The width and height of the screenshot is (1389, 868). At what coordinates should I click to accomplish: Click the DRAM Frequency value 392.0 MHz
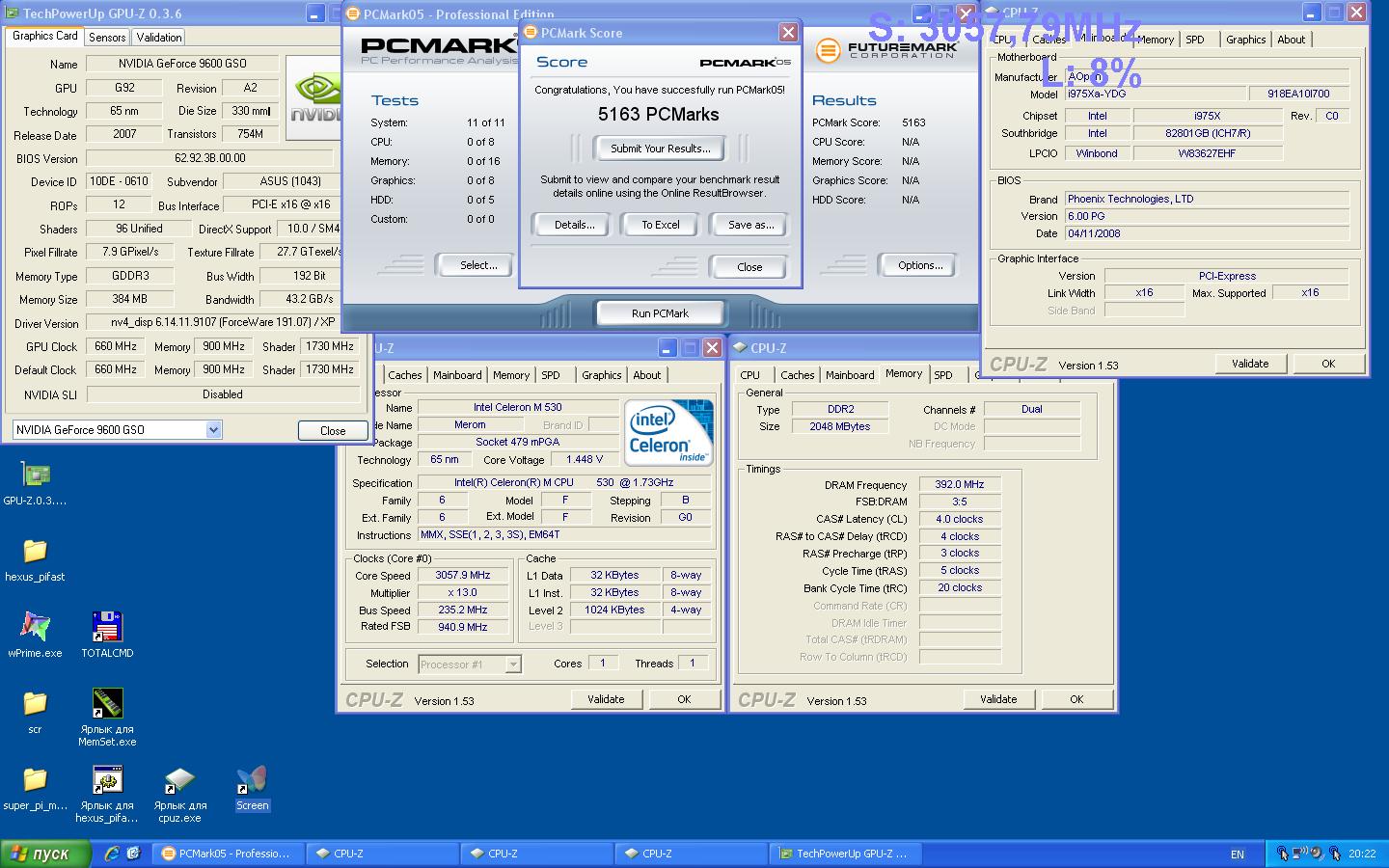(x=960, y=484)
